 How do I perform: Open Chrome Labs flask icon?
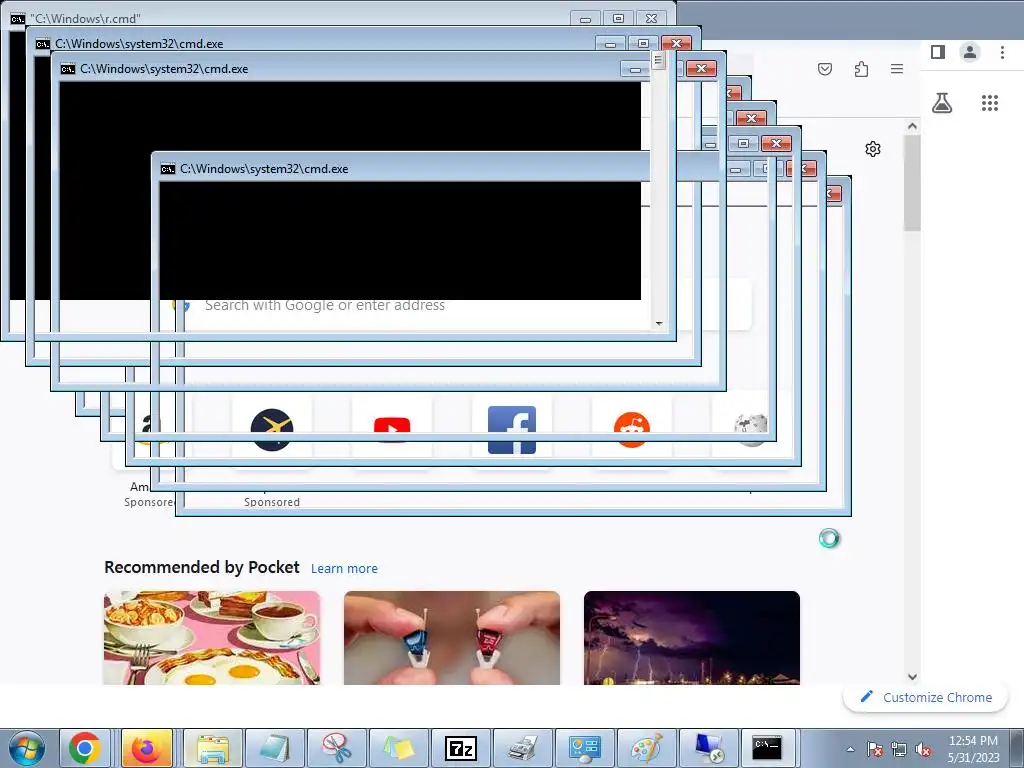coord(942,103)
